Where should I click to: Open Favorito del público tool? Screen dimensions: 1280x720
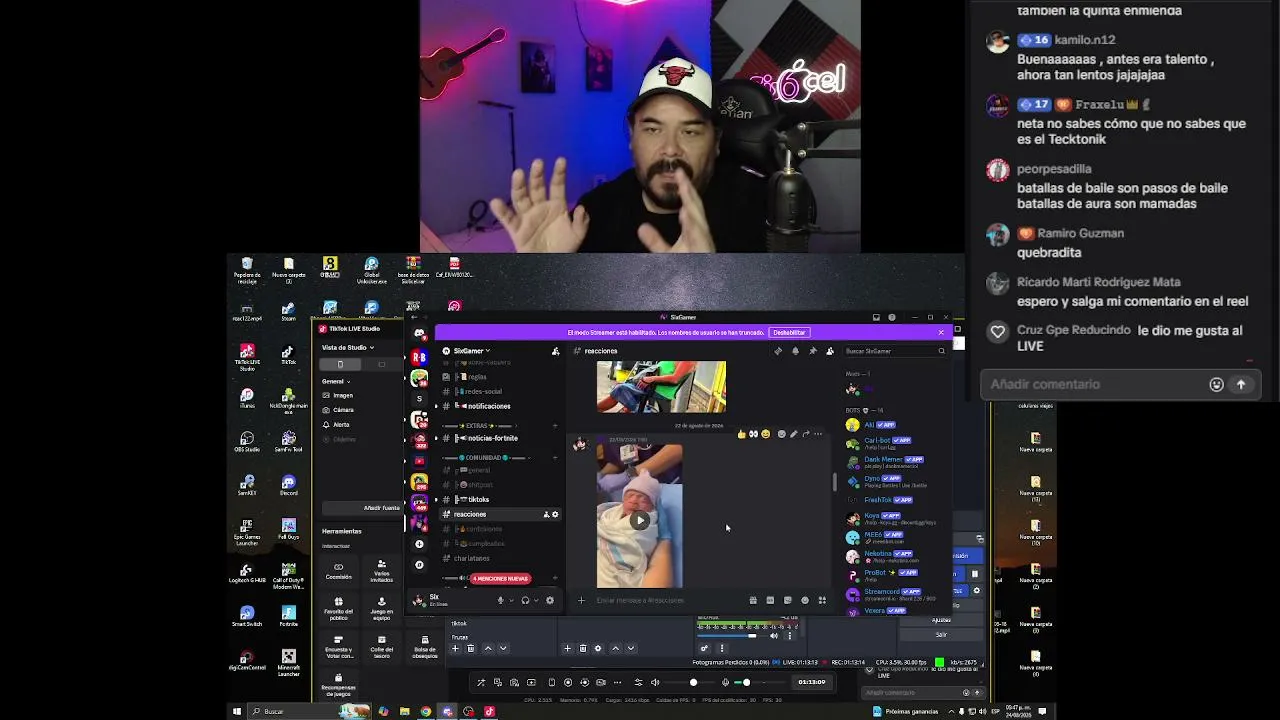pos(338,607)
